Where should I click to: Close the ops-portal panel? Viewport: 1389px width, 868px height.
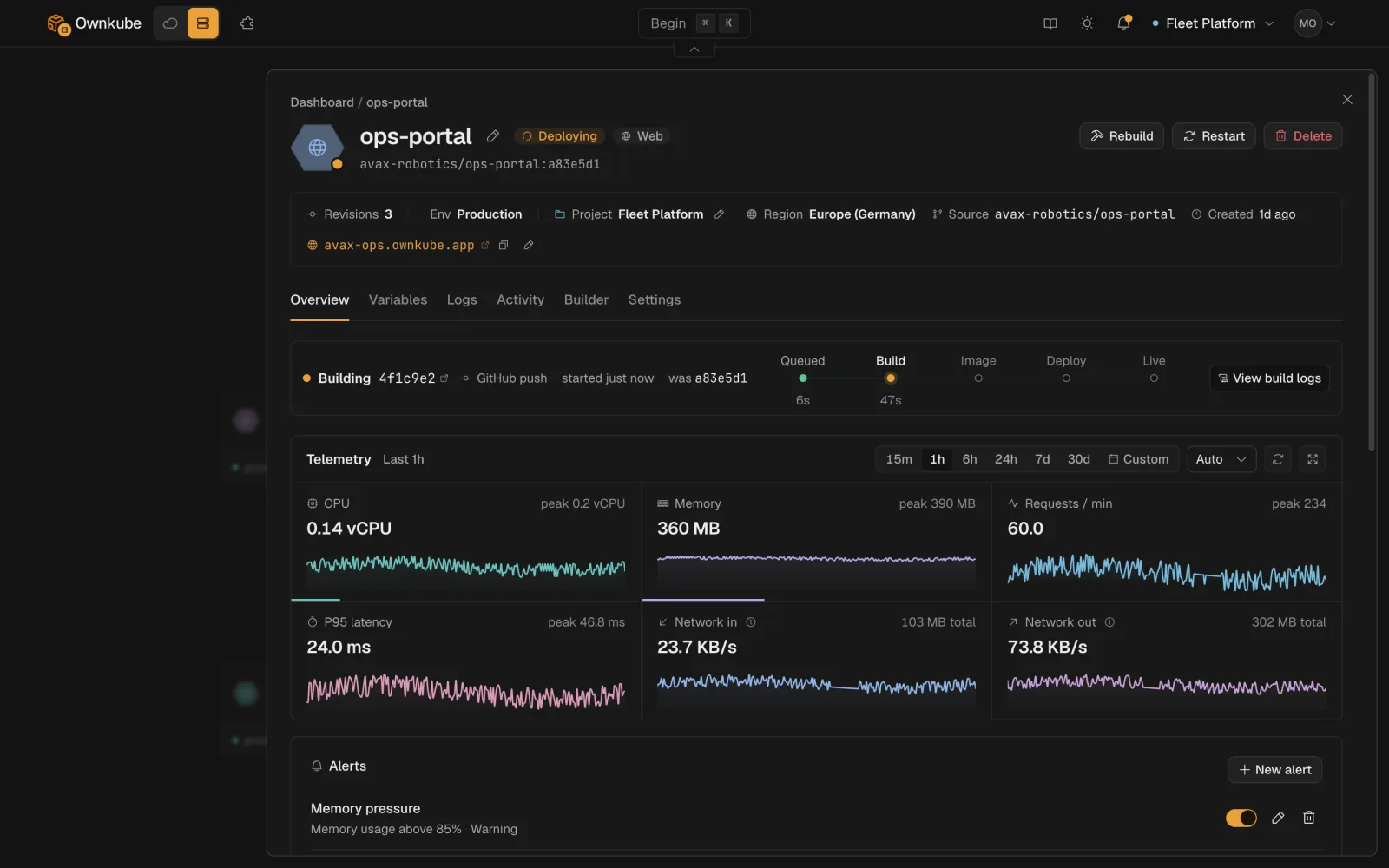tap(1347, 100)
